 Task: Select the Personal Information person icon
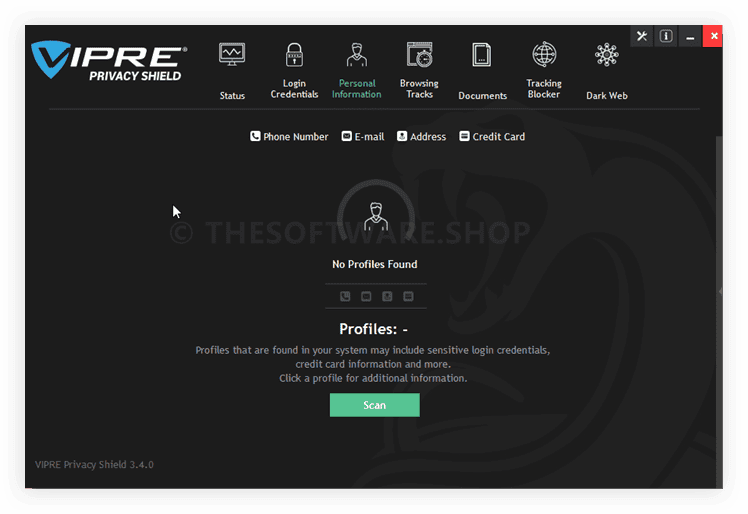click(356, 55)
